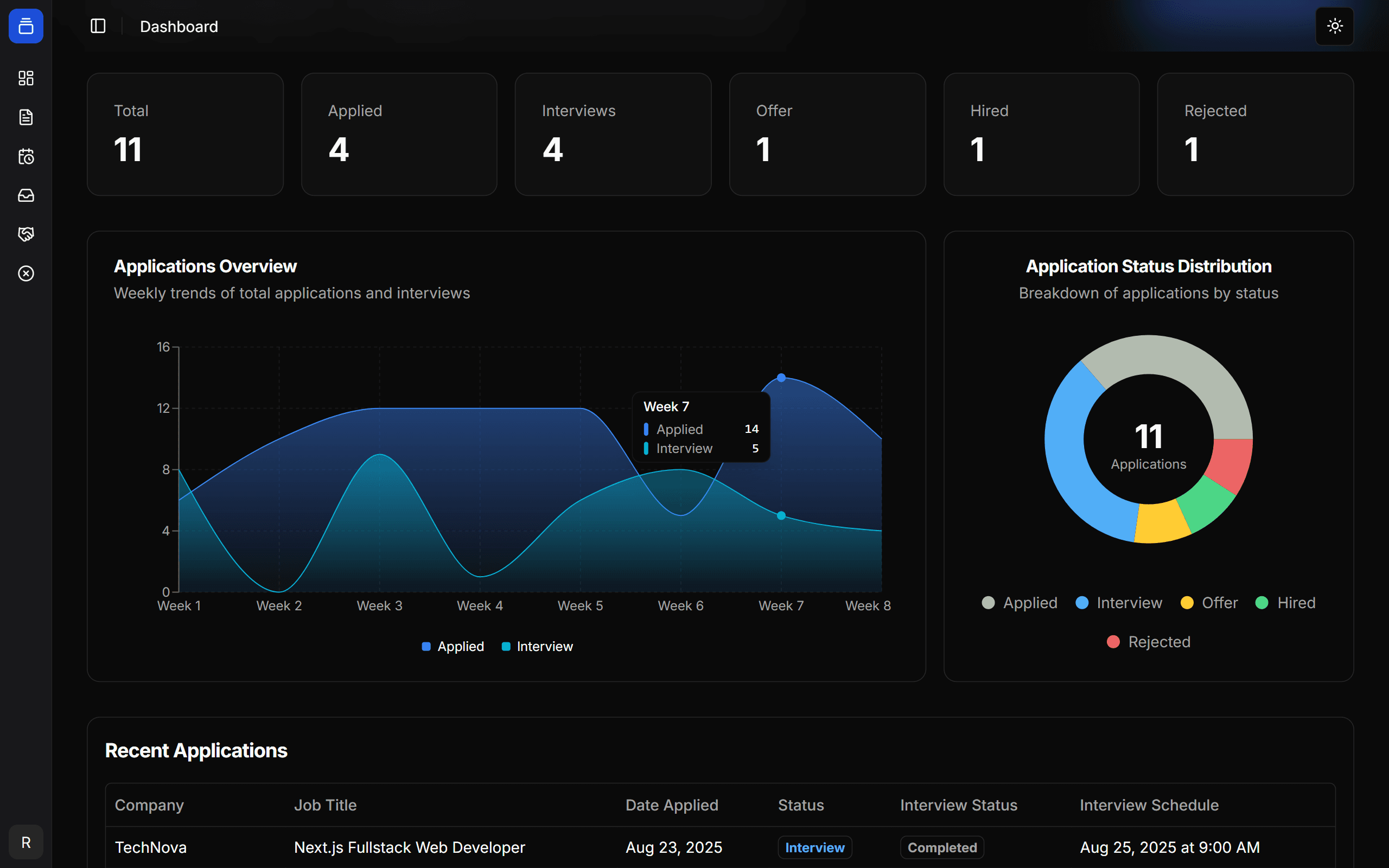1389x868 pixels.
Task: Click the Week 7 Interview data point
Action: pos(781,515)
